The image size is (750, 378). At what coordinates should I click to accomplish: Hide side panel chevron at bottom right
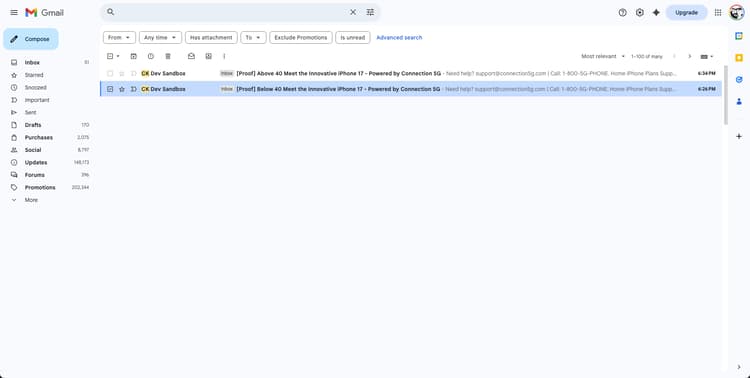click(x=739, y=367)
